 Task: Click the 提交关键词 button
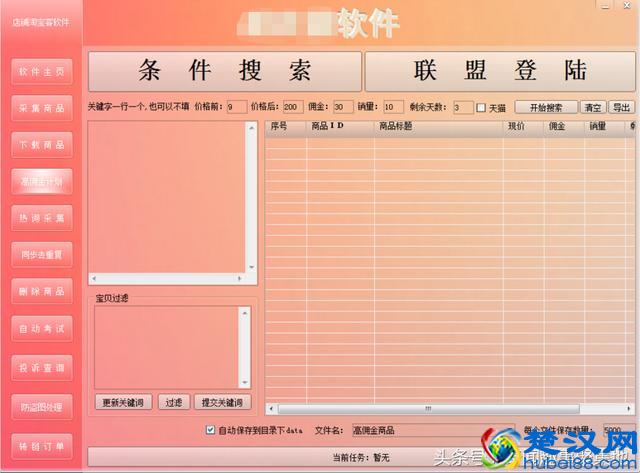222,402
